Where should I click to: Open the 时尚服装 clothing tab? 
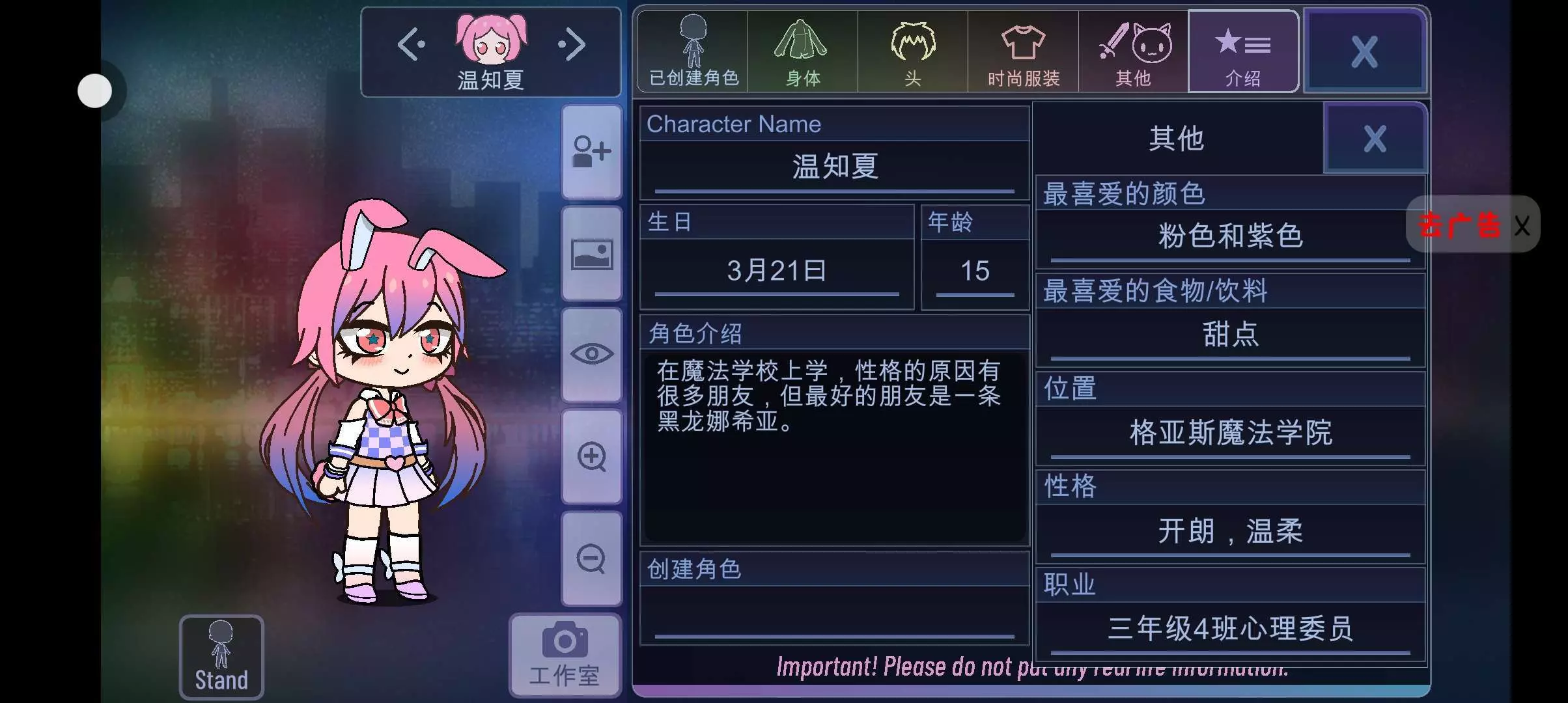tap(1023, 51)
